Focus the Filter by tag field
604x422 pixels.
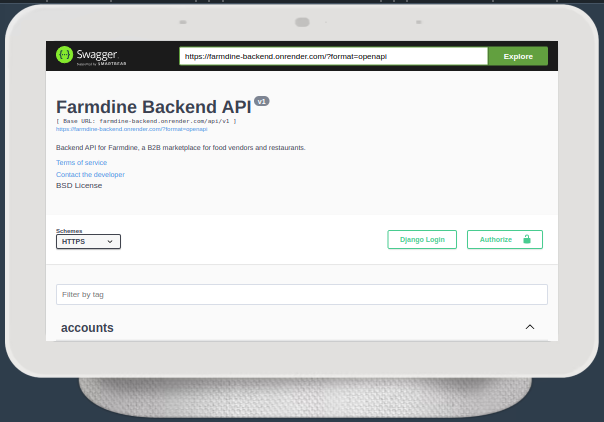[302, 295]
